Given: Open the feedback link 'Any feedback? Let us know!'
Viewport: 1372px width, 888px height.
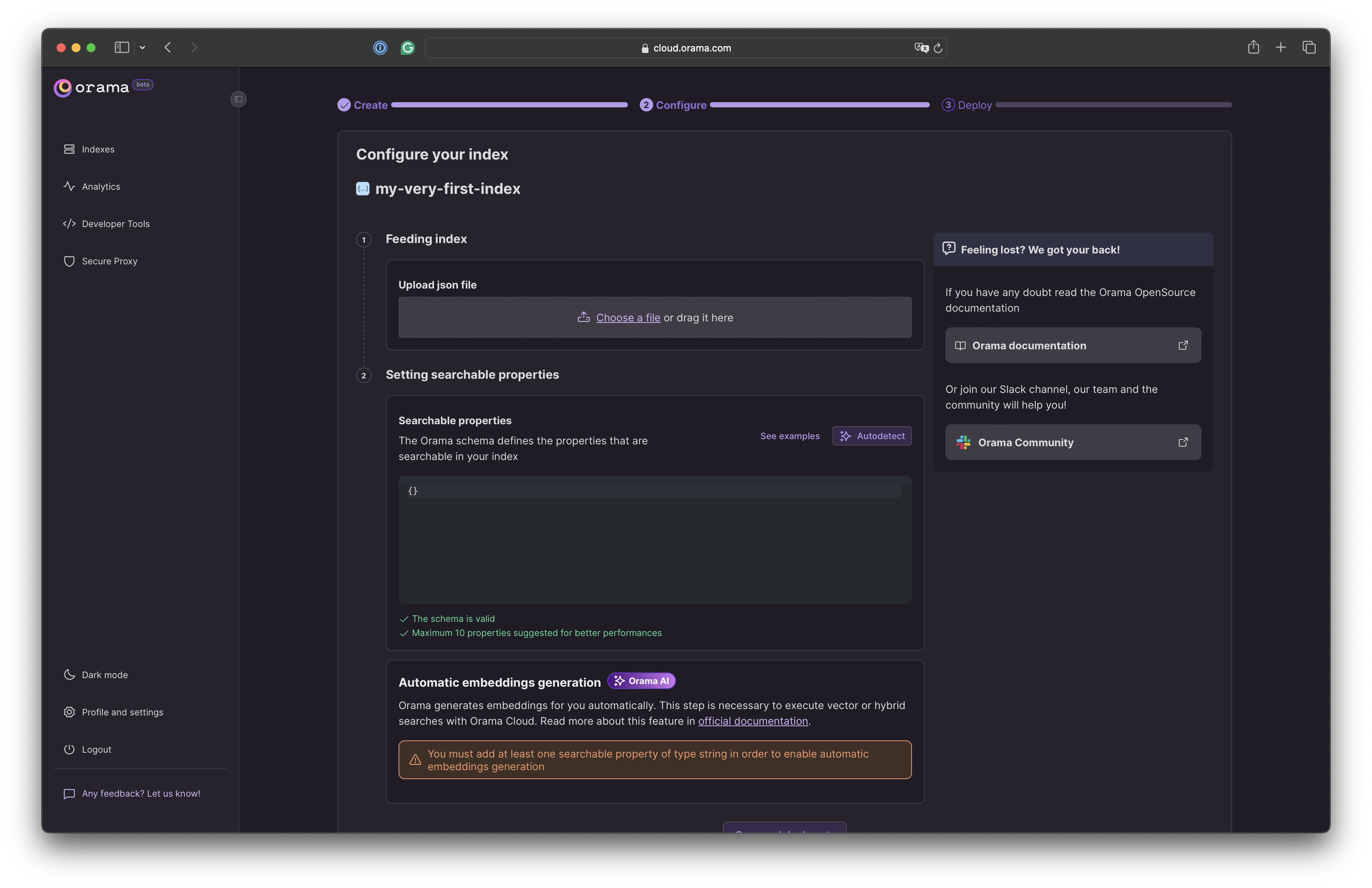Looking at the screenshot, I should coord(132,793).
